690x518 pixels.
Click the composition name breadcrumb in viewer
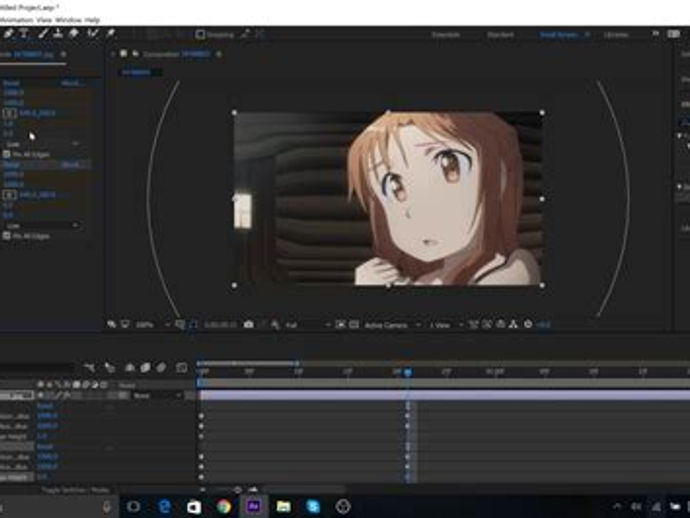pyautogui.click(x=136, y=72)
